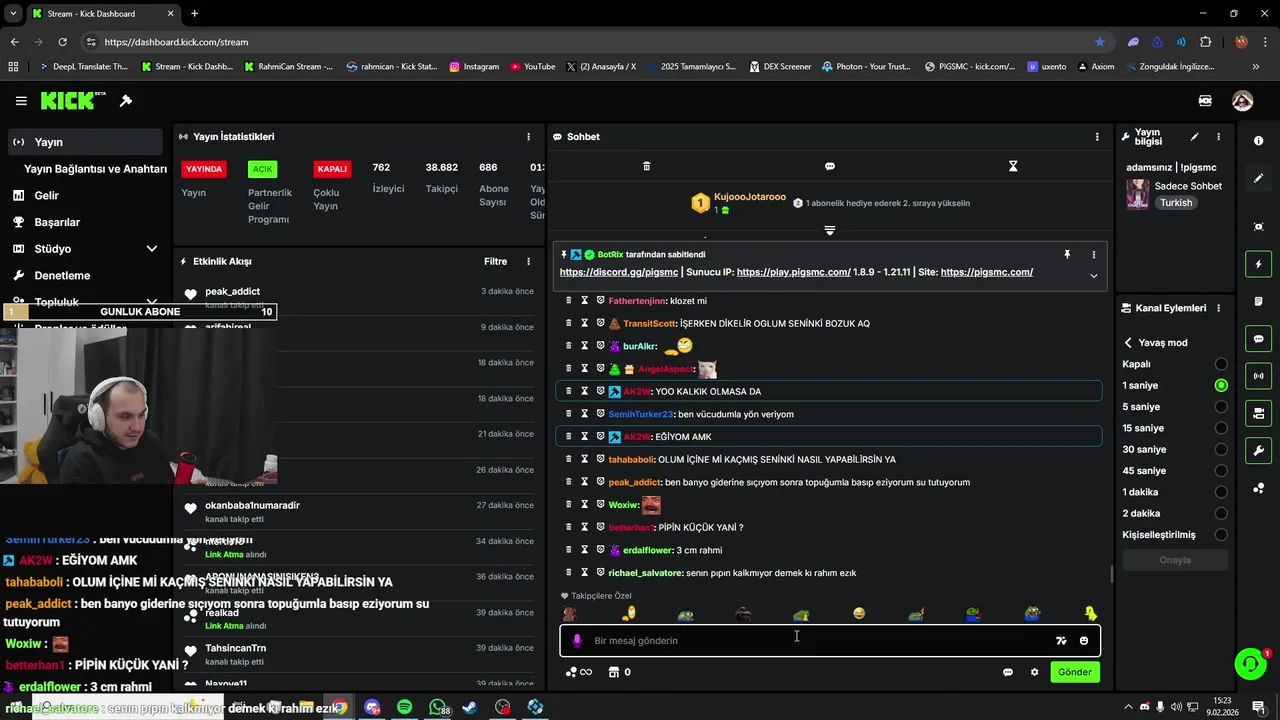Open Kanal Eylemleri three-dot menu
1280x720 pixels.
click(x=1218, y=308)
